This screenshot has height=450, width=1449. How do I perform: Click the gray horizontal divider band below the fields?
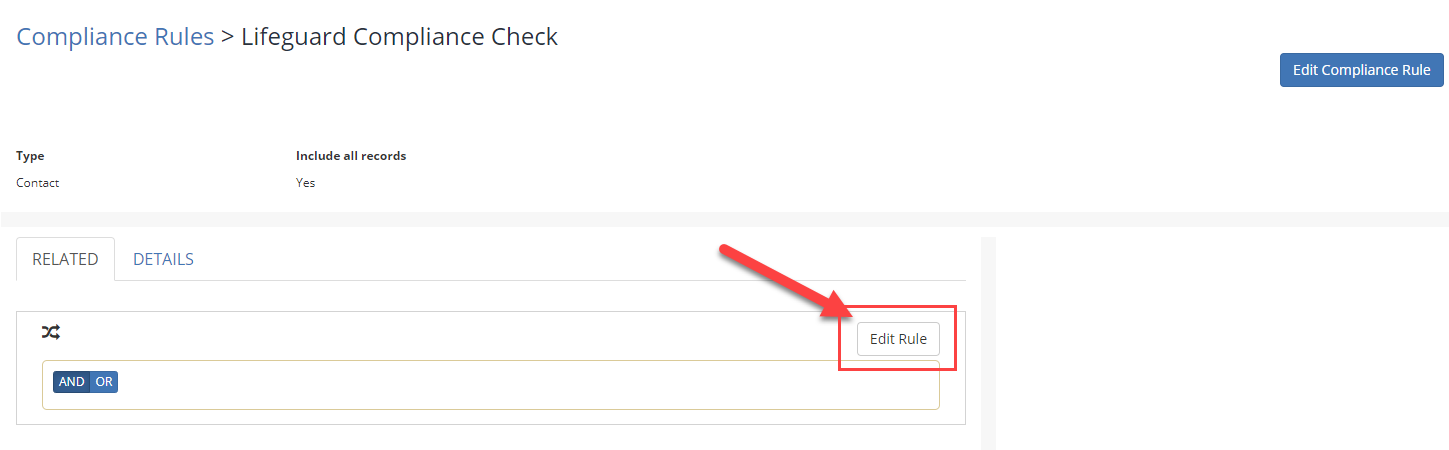pyautogui.click(x=724, y=219)
